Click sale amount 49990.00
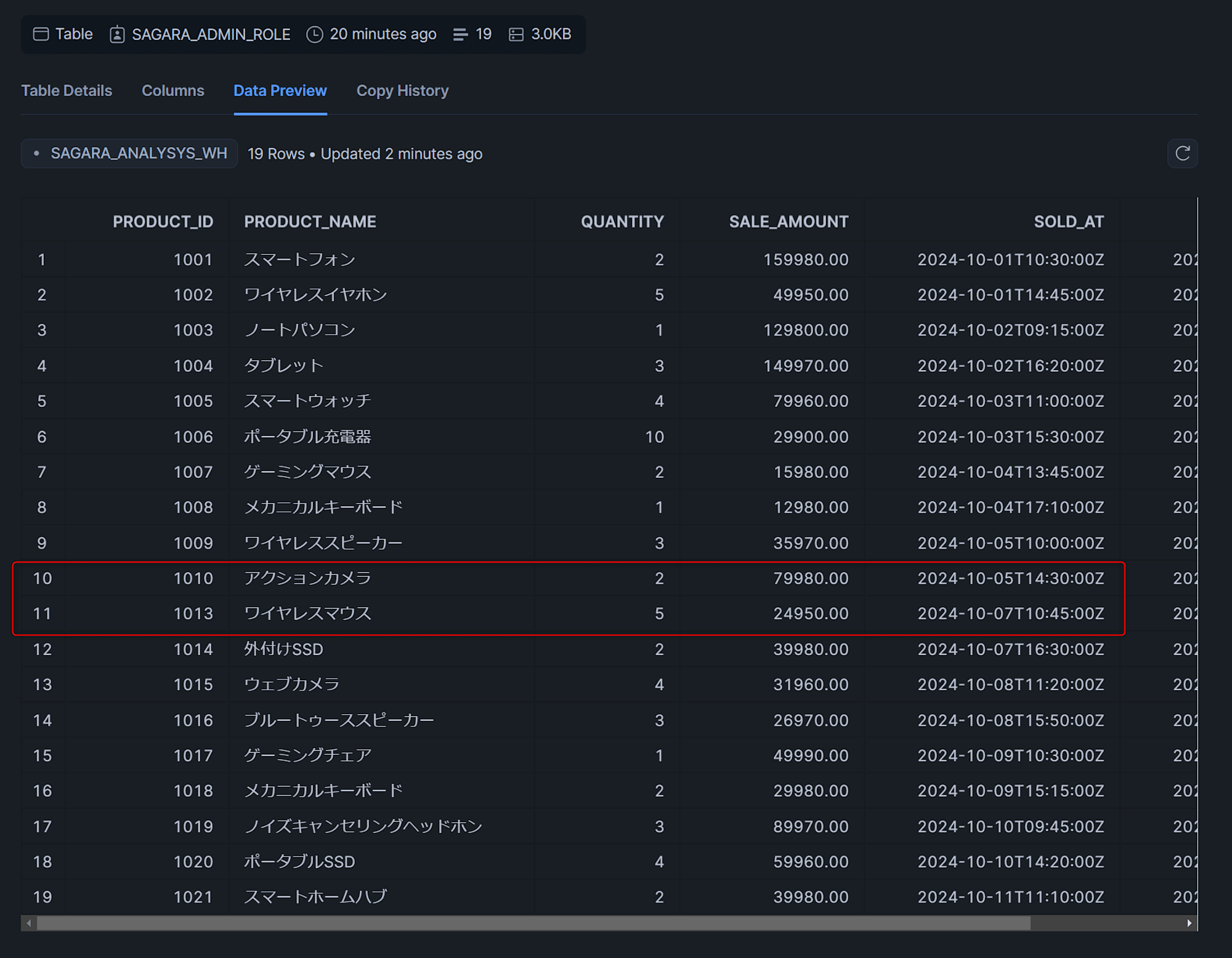Image resolution: width=1232 pixels, height=958 pixels. (811, 755)
